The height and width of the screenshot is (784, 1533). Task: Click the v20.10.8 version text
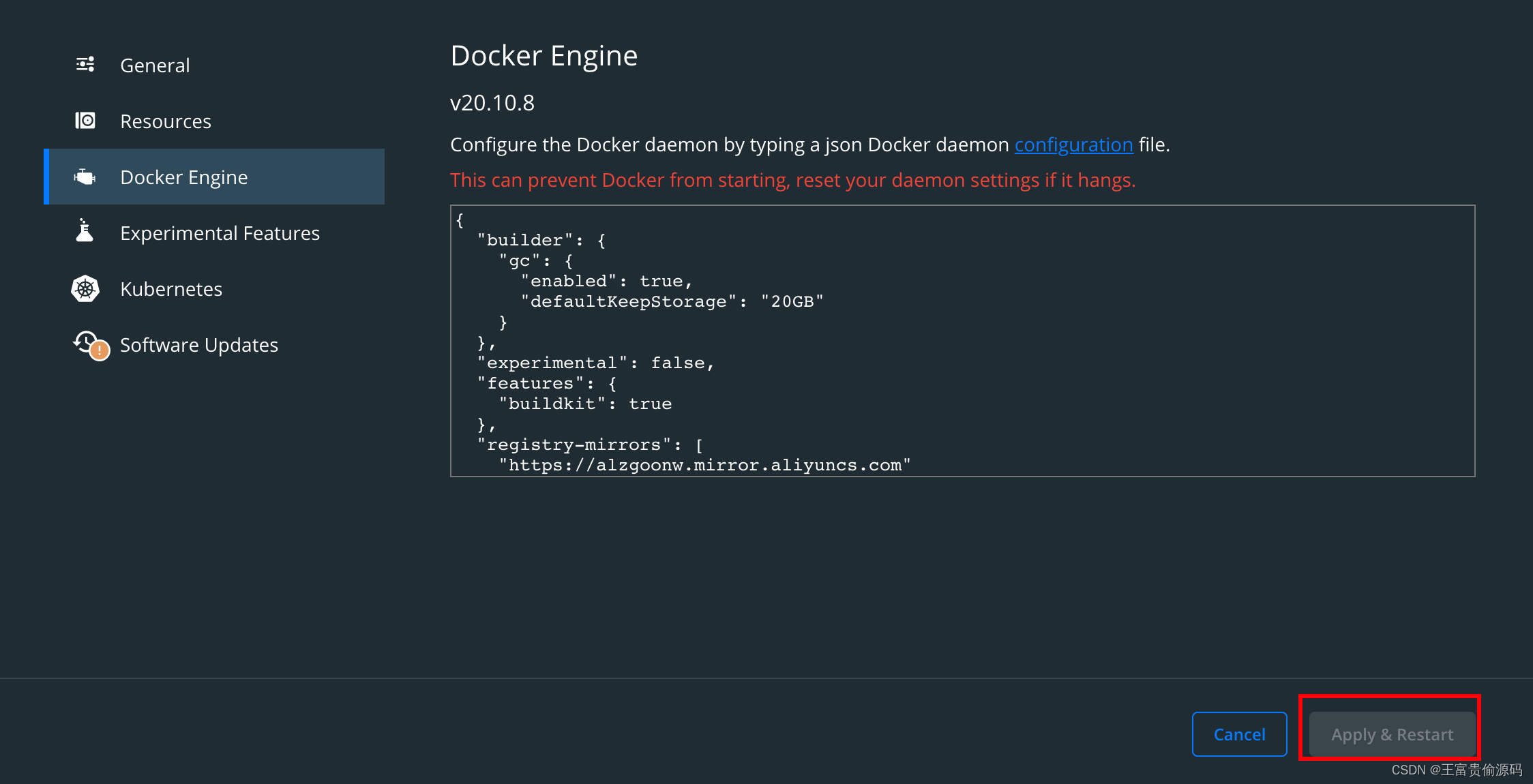[x=492, y=103]
